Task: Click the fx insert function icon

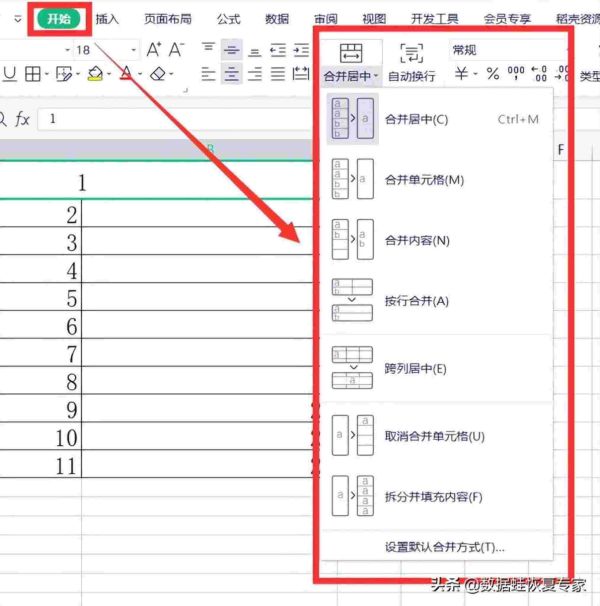Action: pyautogui.click(x=22, y=119)
